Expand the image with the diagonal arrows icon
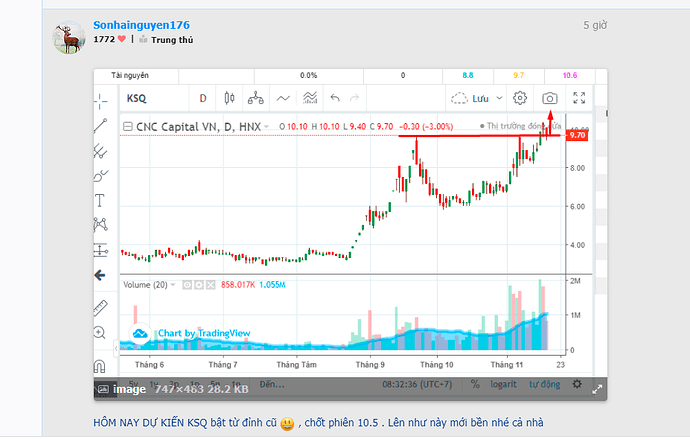The width and height of the screenshot is (690, 439). [x=597, y=390]
